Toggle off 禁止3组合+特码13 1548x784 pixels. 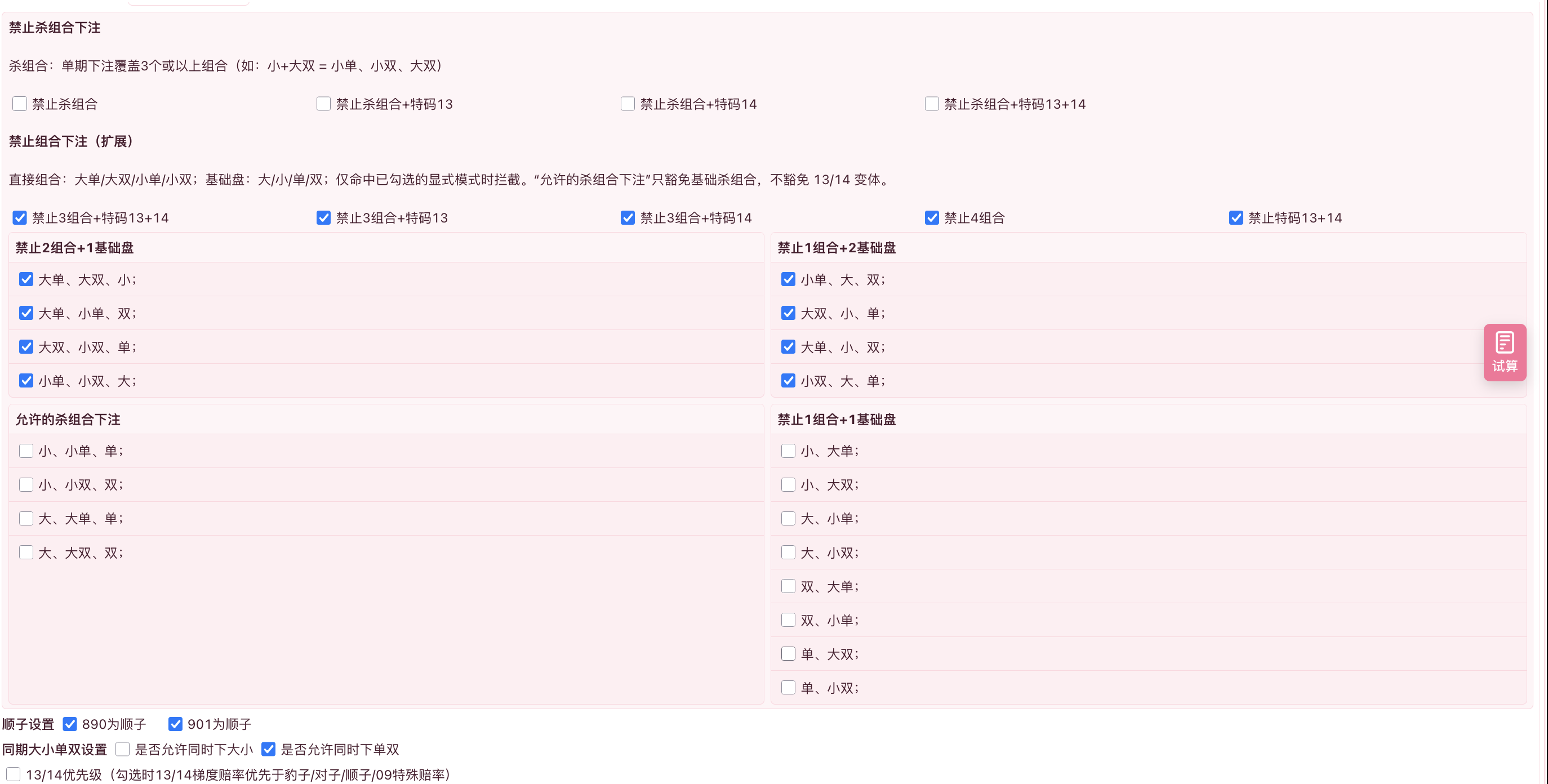(x=323, y=217)
